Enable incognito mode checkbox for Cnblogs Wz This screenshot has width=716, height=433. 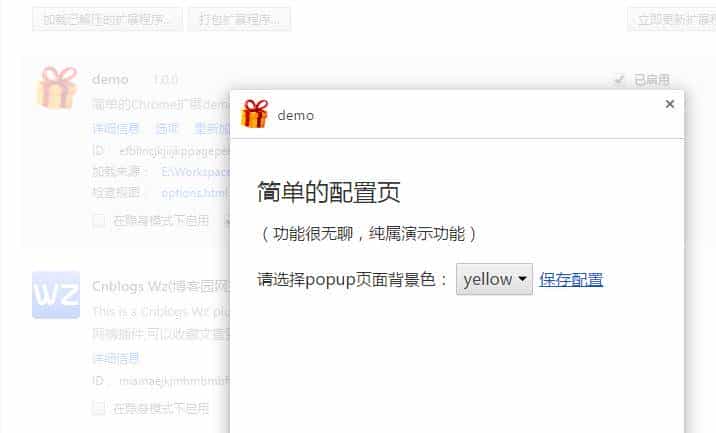pos(99,408)
